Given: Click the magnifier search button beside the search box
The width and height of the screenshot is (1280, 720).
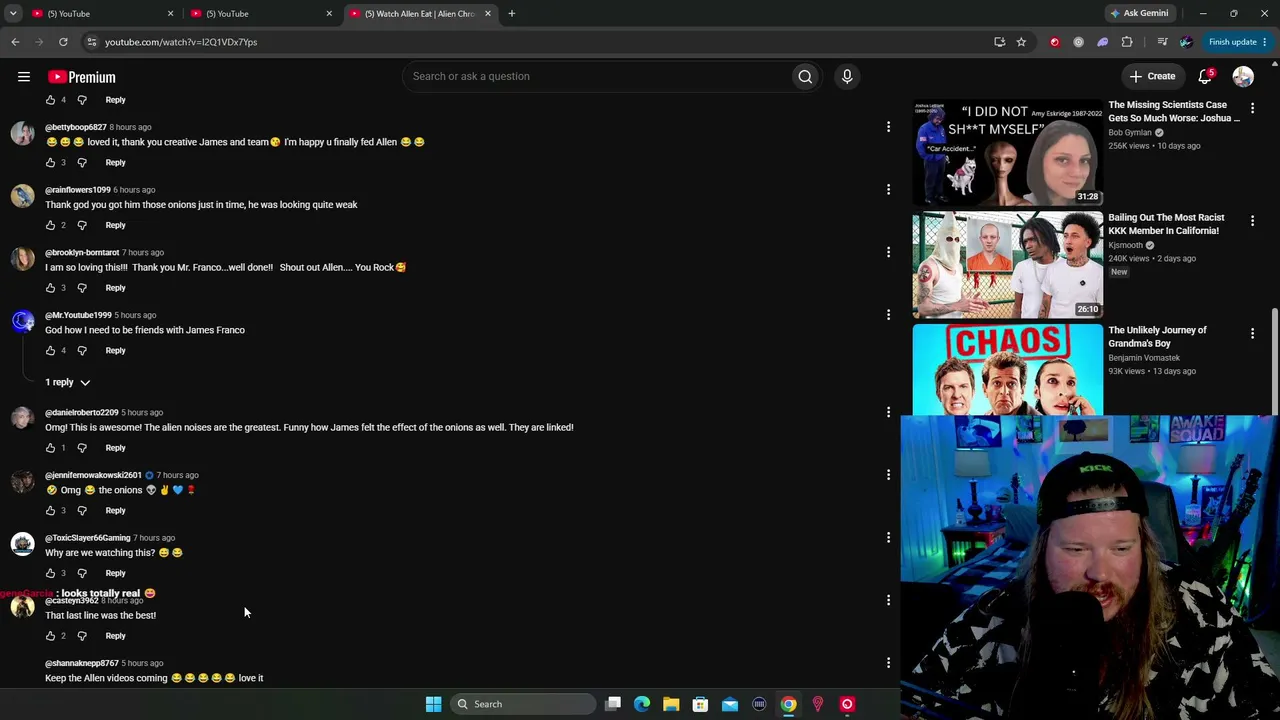Looking at the screenshot, I should (x=805, y=76).
